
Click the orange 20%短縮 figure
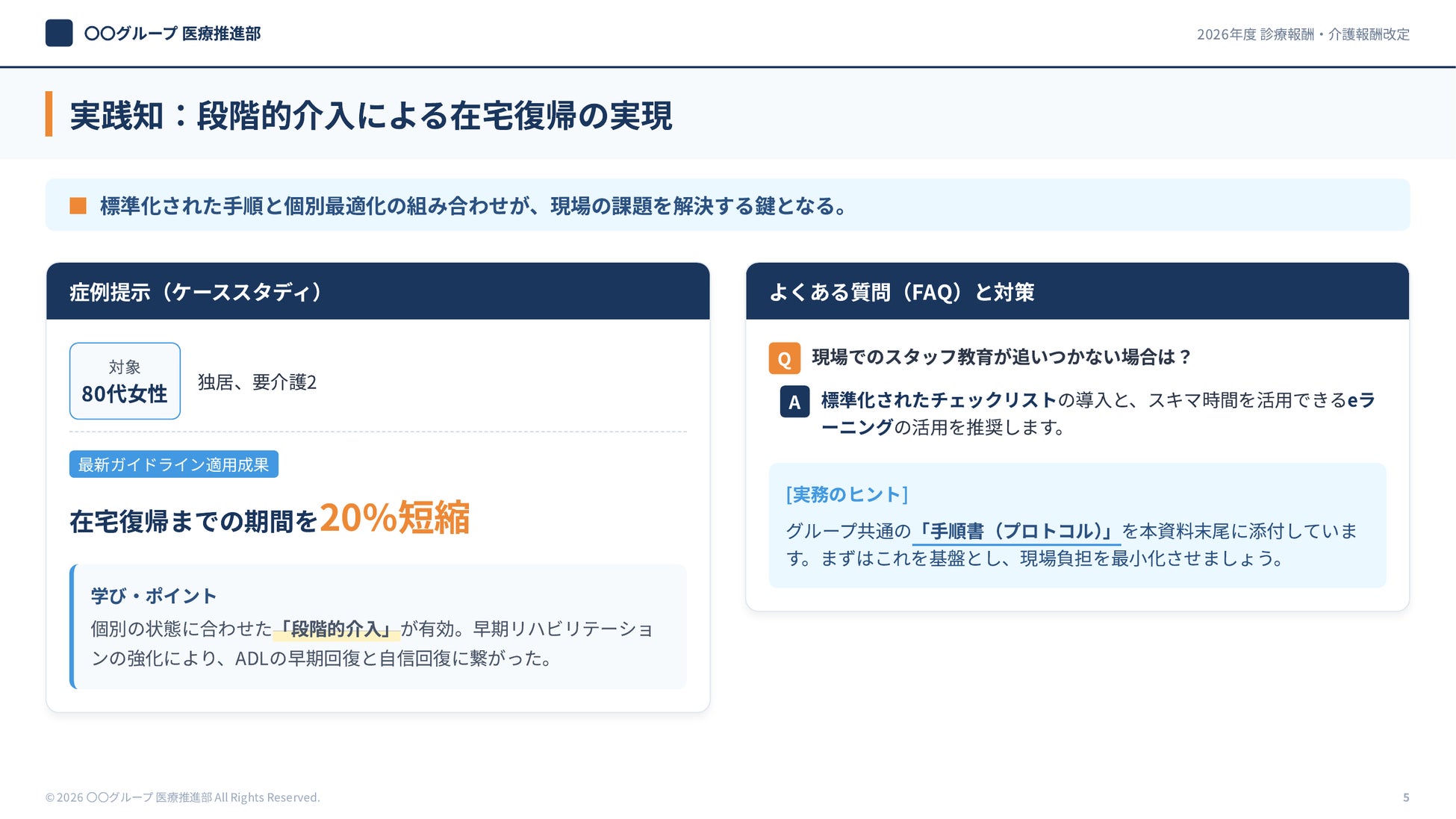point(394,517)
